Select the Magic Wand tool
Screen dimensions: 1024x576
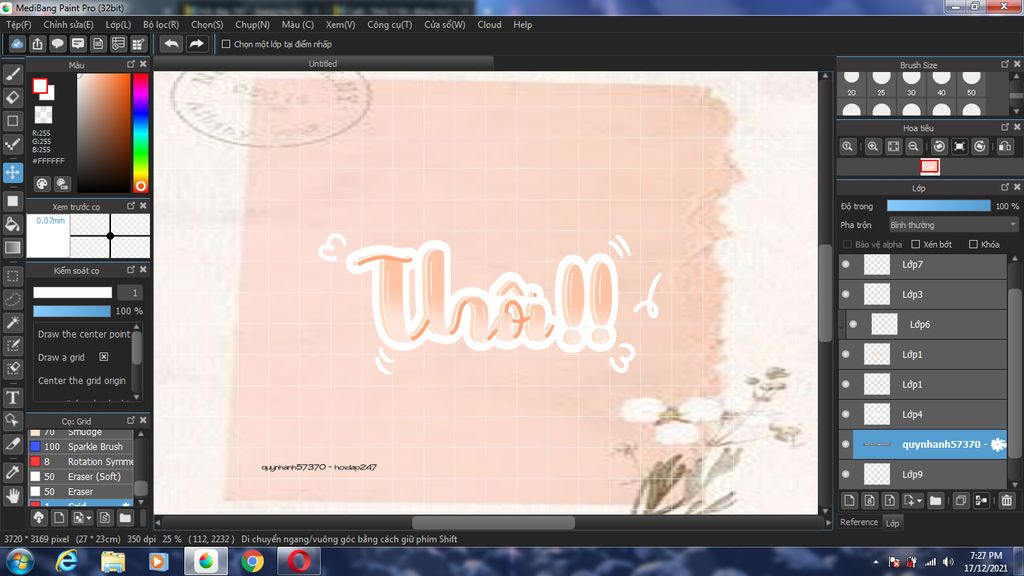12,322
